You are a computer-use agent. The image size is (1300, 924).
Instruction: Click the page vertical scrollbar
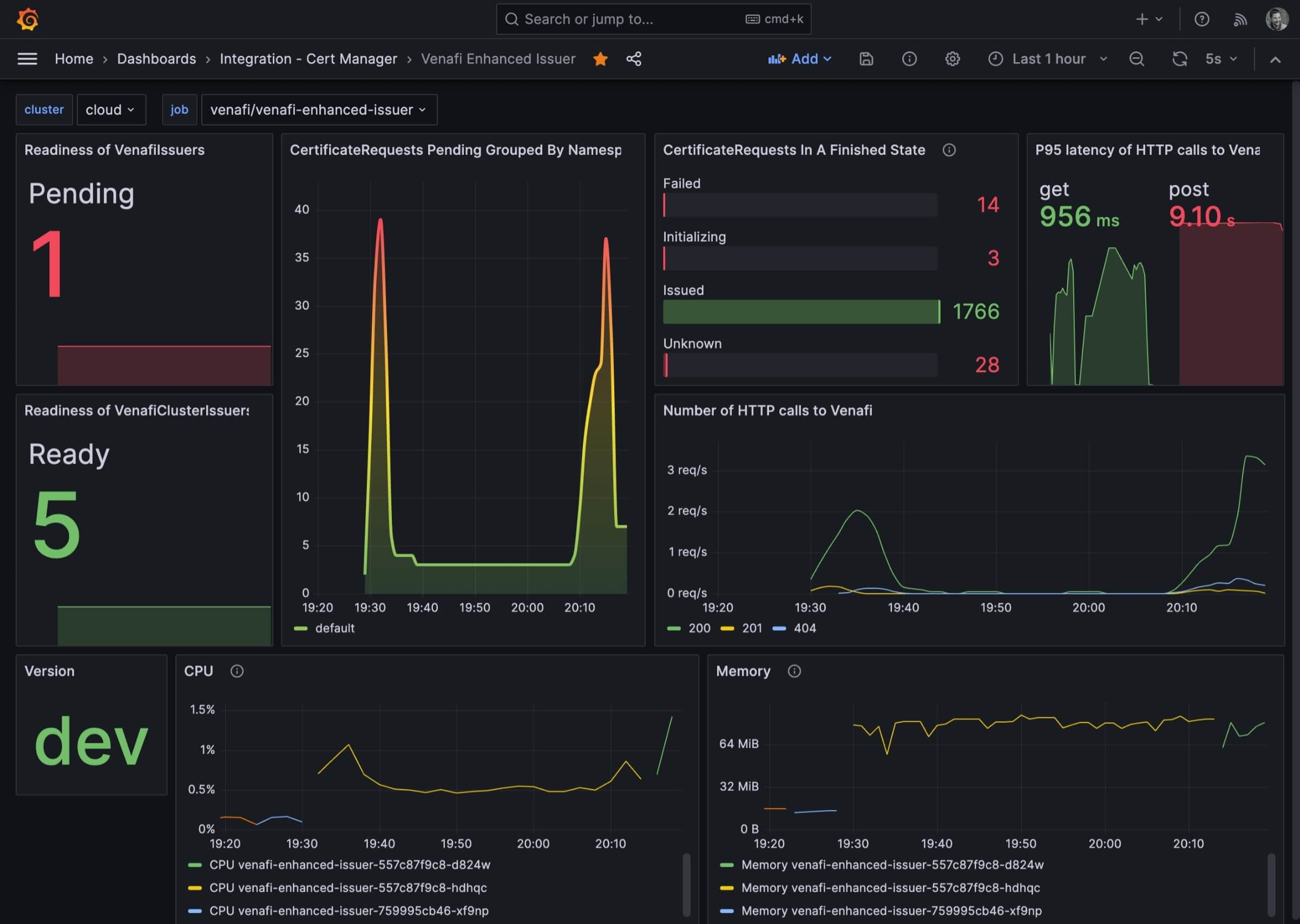1296,501
